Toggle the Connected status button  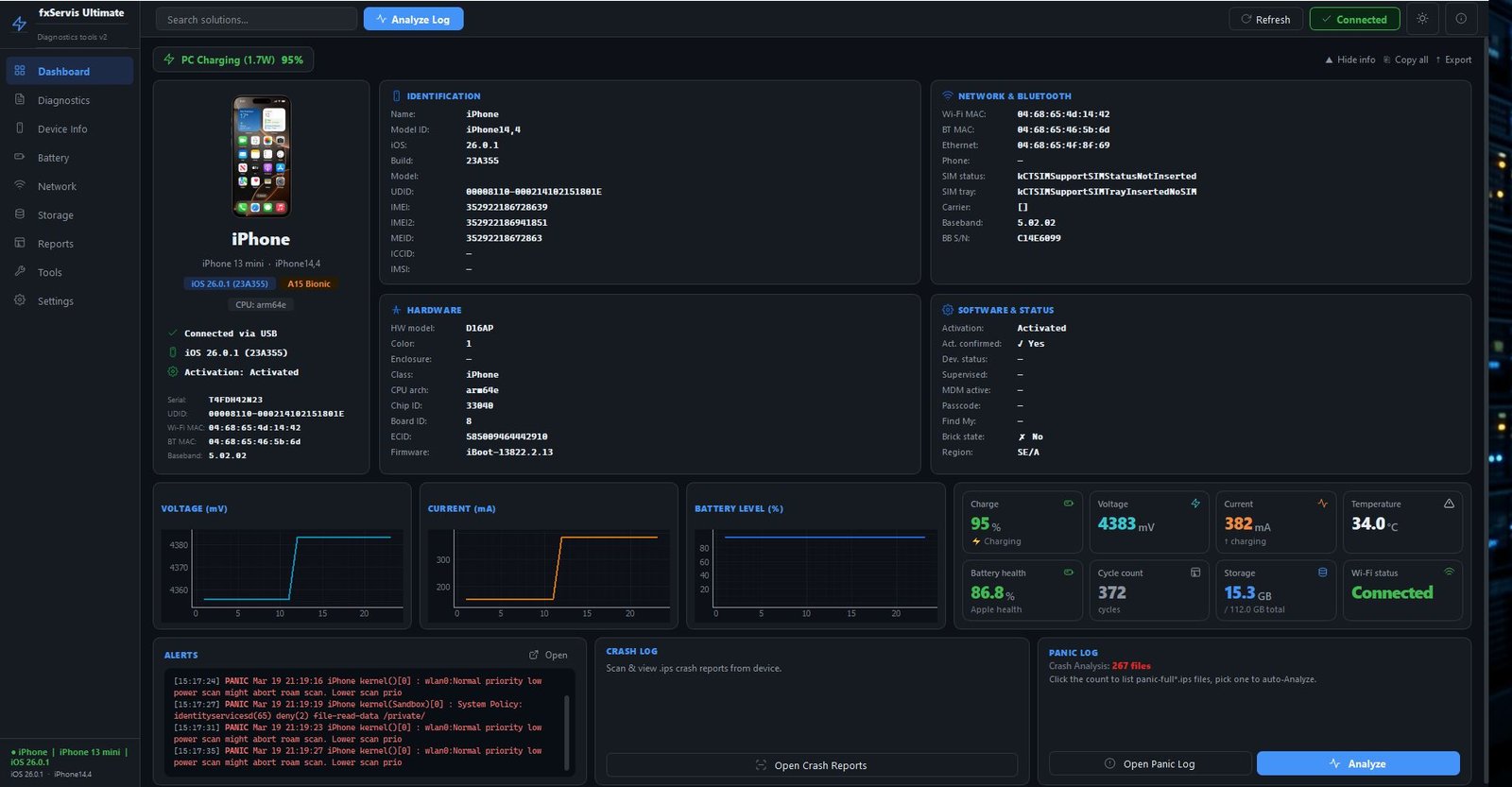click(x=1354, y=19)
